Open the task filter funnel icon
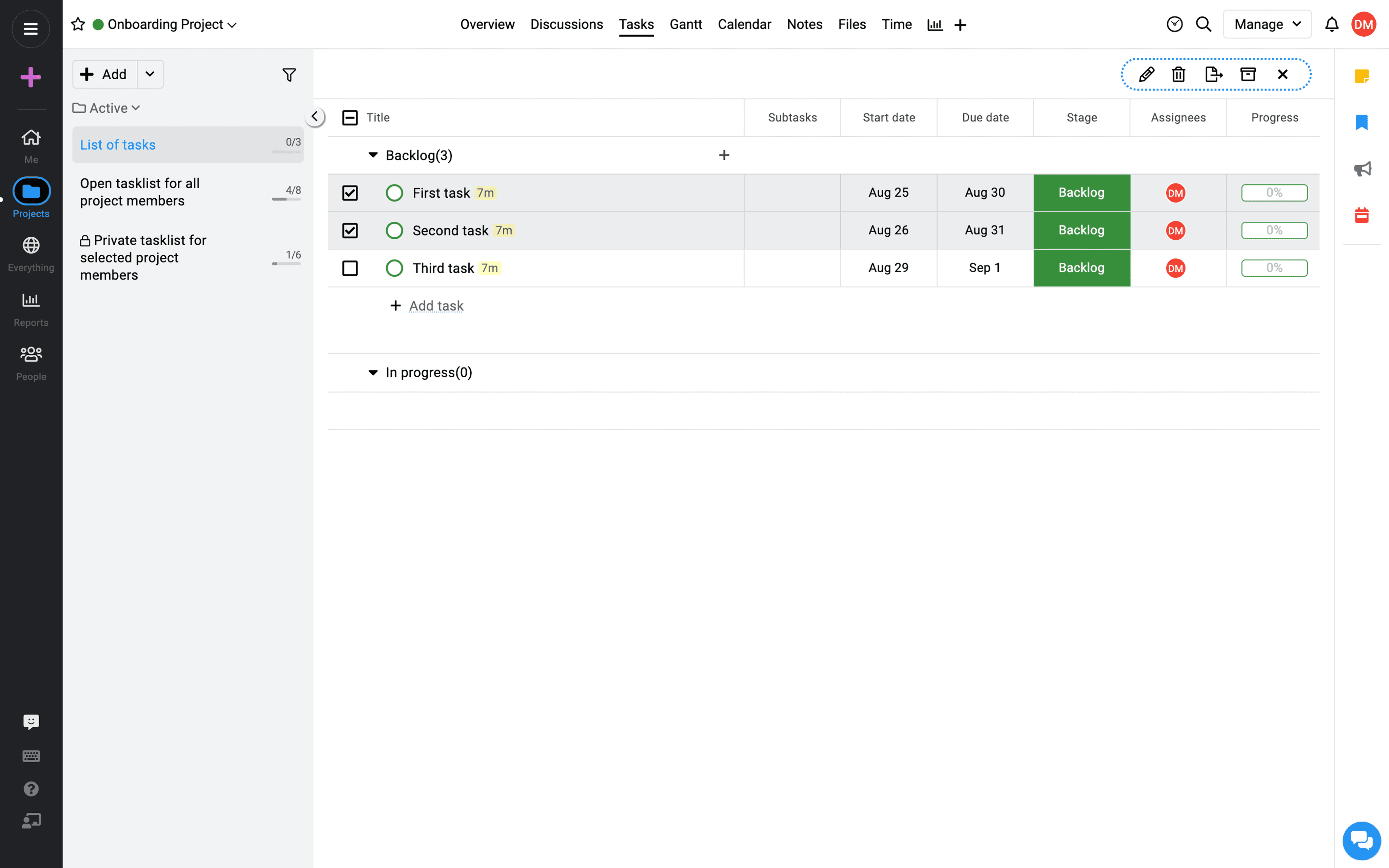 (289, 75)
